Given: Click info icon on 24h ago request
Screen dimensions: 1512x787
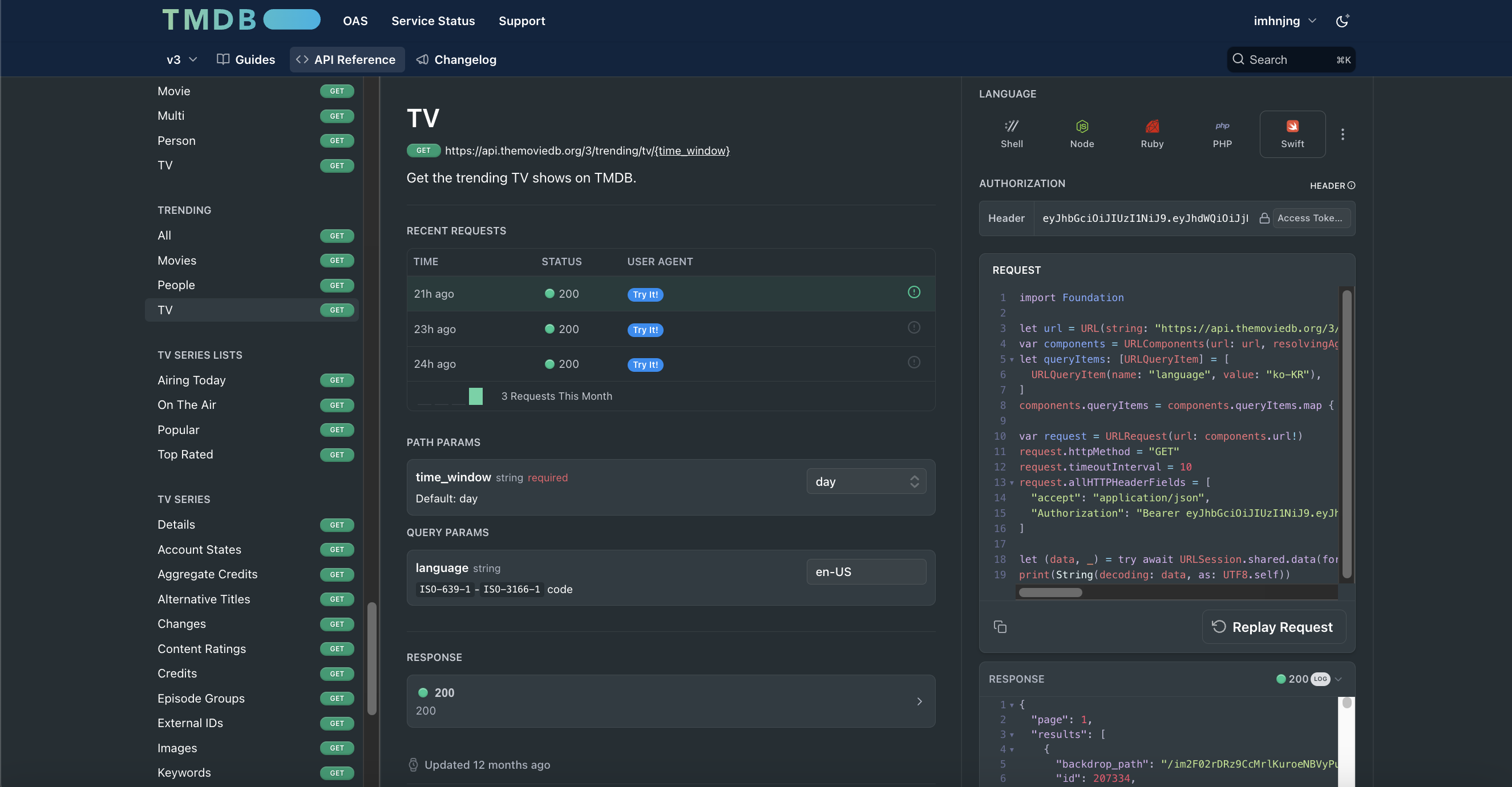Looking at the screenshot, I should (914, 362).
